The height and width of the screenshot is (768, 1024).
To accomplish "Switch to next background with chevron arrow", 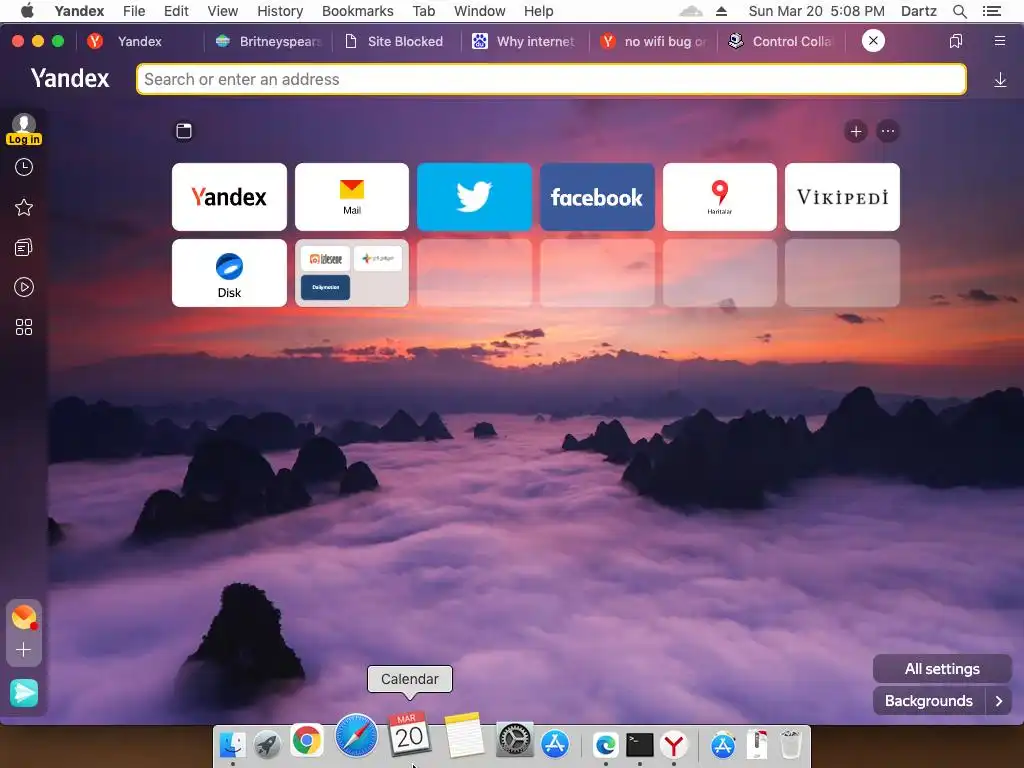I will click(x=999, y=701).
